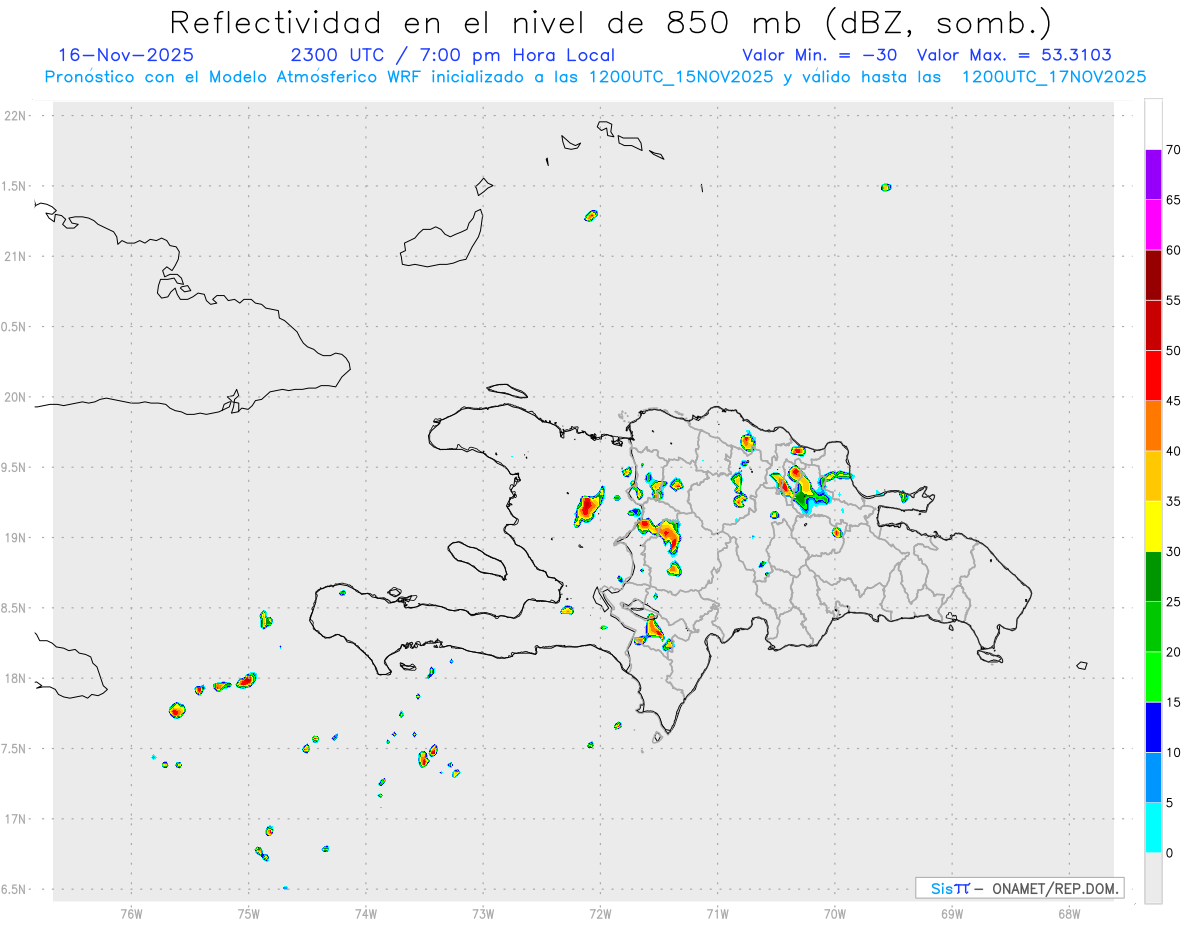Click the colorbar value label "70"
Image resolution: width=1200 pixels, height=927 pixels.
tap(1173, 150)
